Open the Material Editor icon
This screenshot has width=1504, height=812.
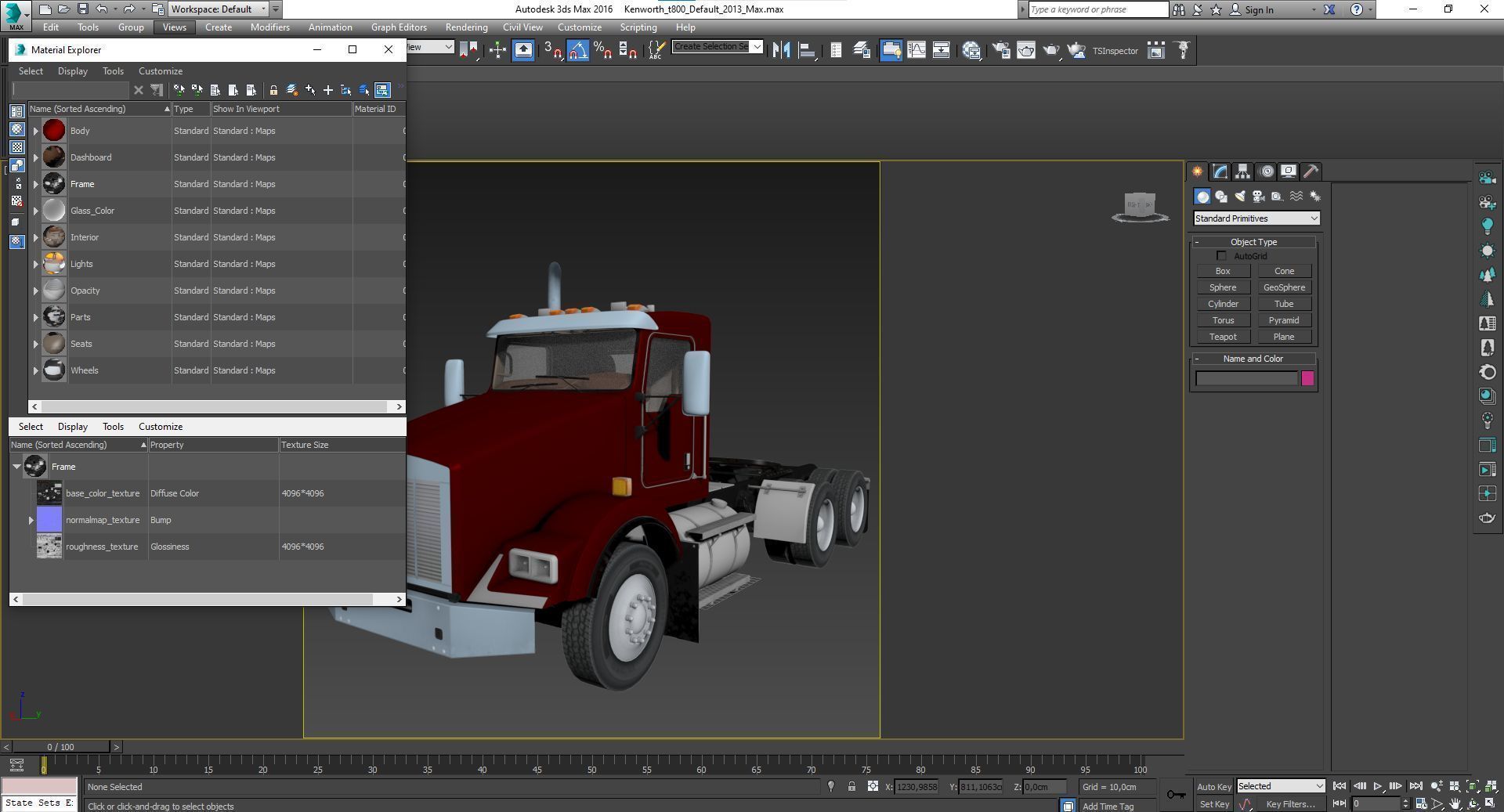coord(972,51)
